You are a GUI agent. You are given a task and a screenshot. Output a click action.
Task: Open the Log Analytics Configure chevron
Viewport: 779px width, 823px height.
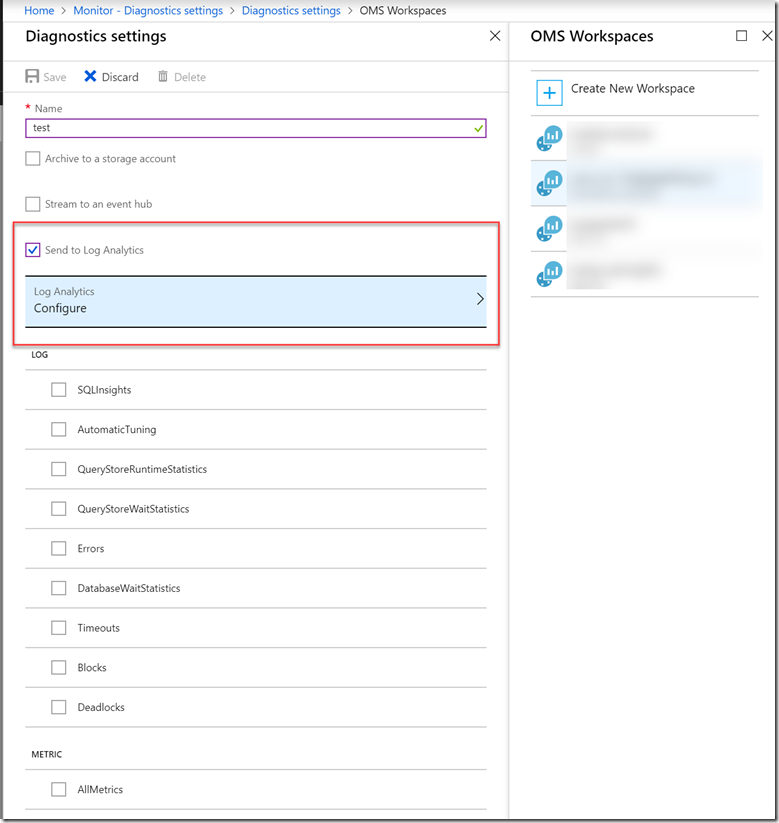(480, 299)
